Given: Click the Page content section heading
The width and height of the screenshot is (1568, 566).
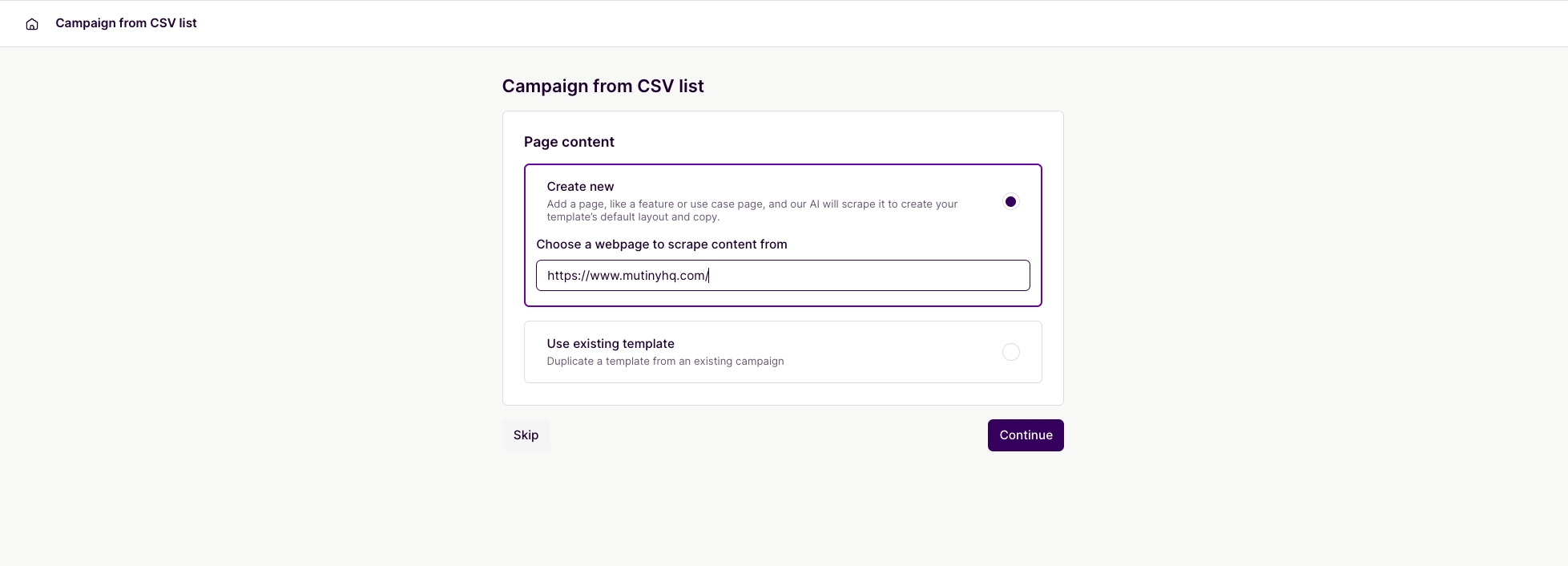Looking at the screenshot, I should click(569, 142).
